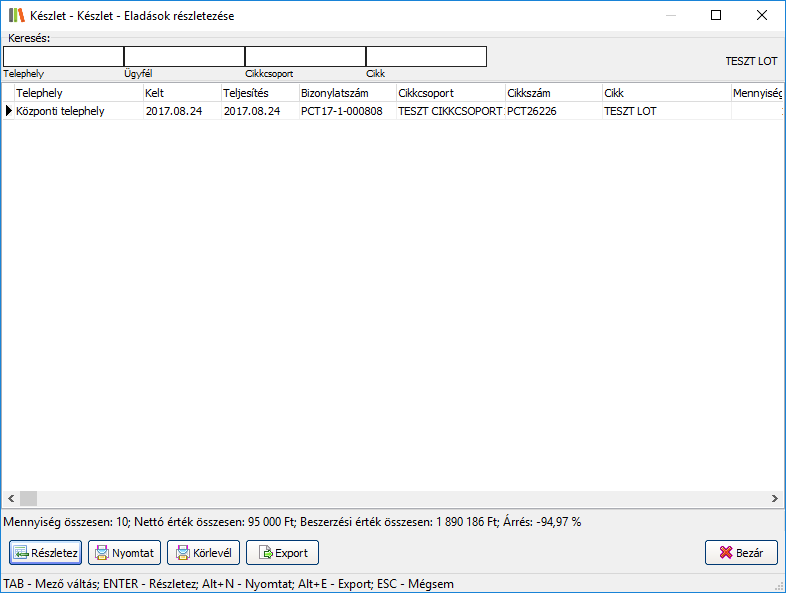Sort by the Kelt column header
This screenshot has width=786, height=593.
click(181, 93)
